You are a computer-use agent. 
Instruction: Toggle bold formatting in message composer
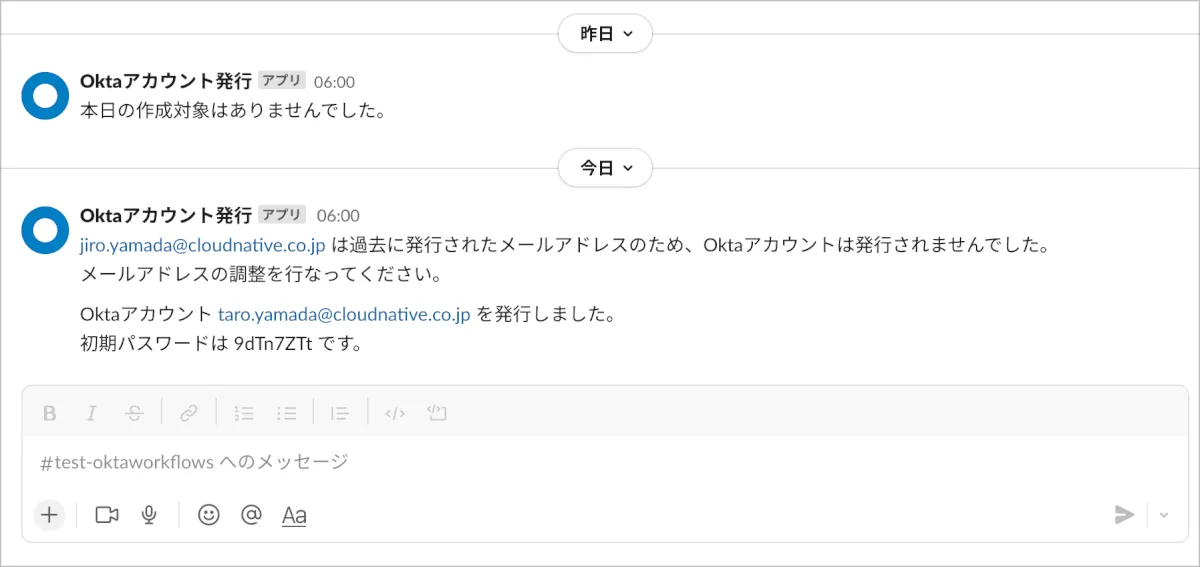pos(50,412)
